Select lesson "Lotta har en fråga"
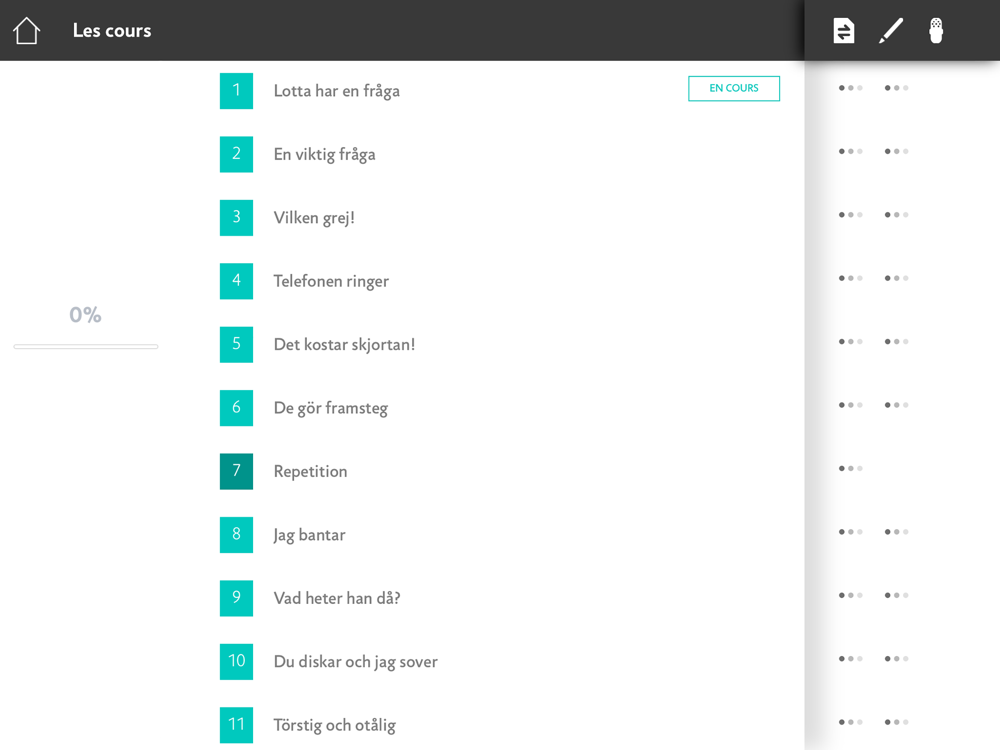 click(x=337, y=91)
